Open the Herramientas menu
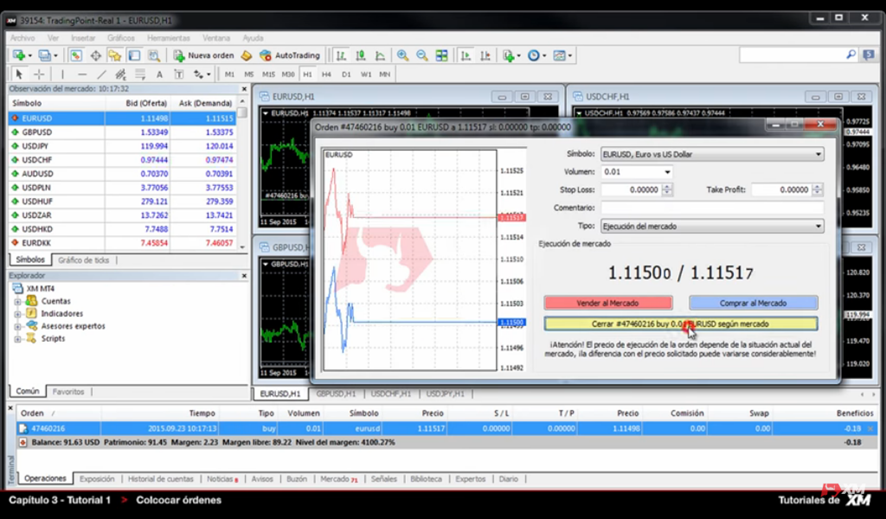Image resolution: width=886 pixels, height=519 pixels. 168,38
